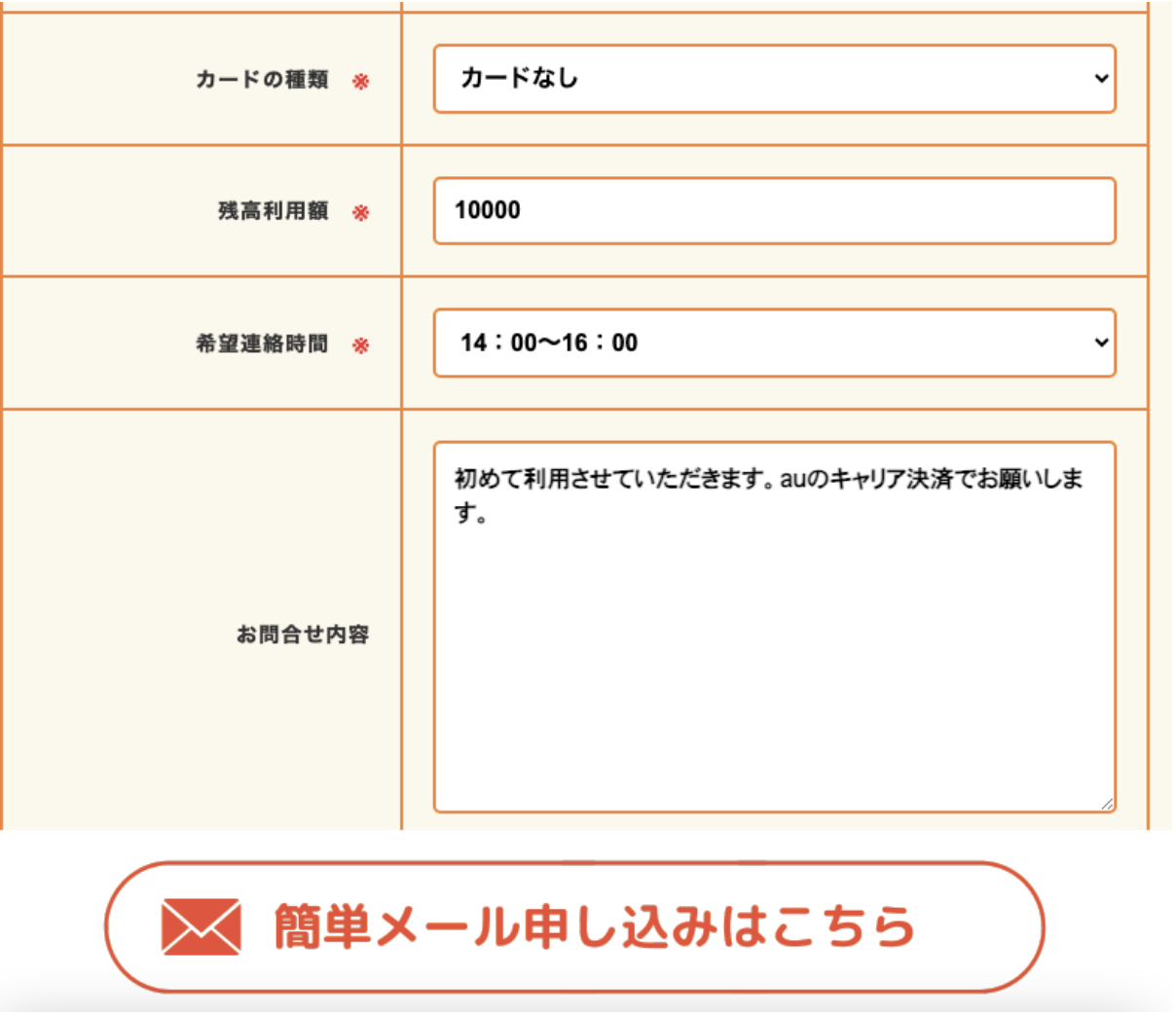Click the 希望連絡時間 field label
Screen dimensions: 1176x1014
[x=262, y=344]
